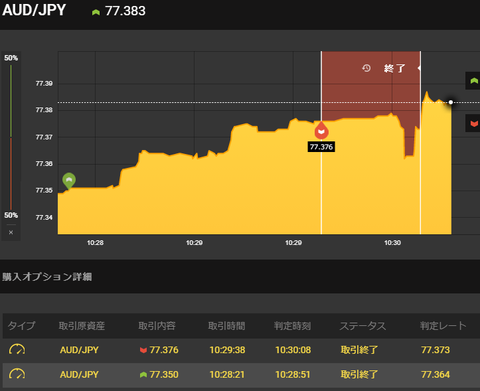480x391 pixels.
Task: Click the upper 50% sentiment label
Action: [x=11, y=58]
